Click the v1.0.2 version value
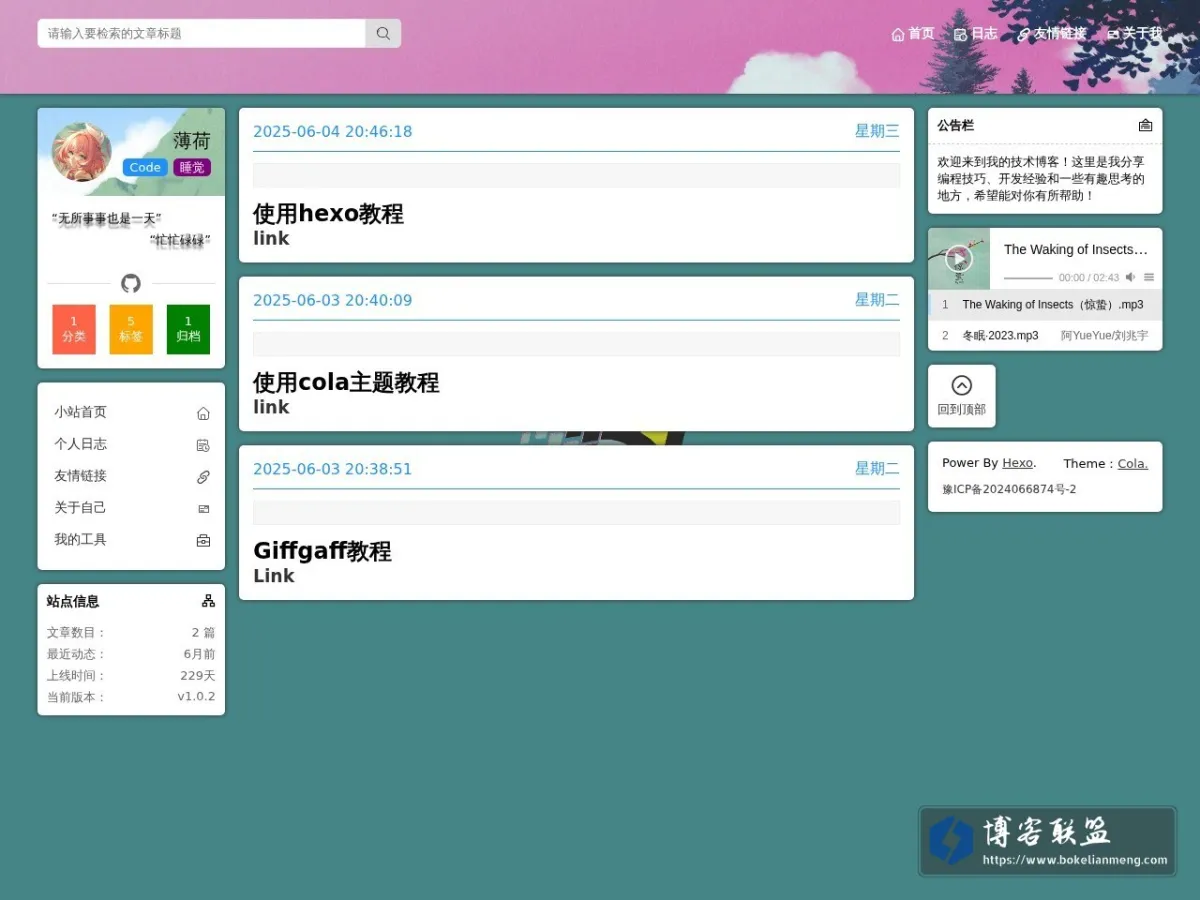This screenshot has width=1200, height=900. pyautogui.click(x=196, y=697)
